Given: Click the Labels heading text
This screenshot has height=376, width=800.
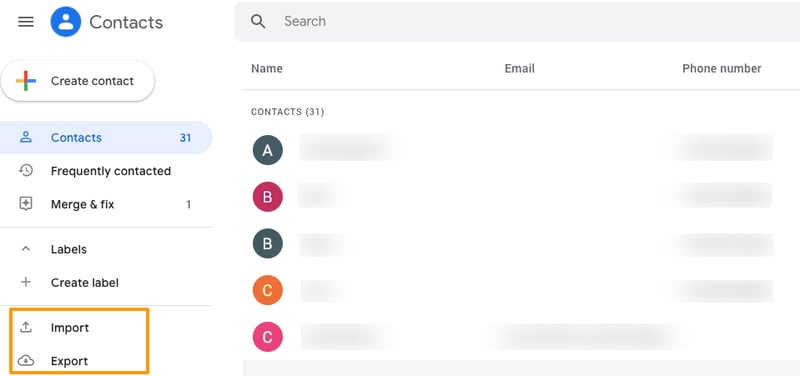Looking at the screenshot, I should click(69, 249).
